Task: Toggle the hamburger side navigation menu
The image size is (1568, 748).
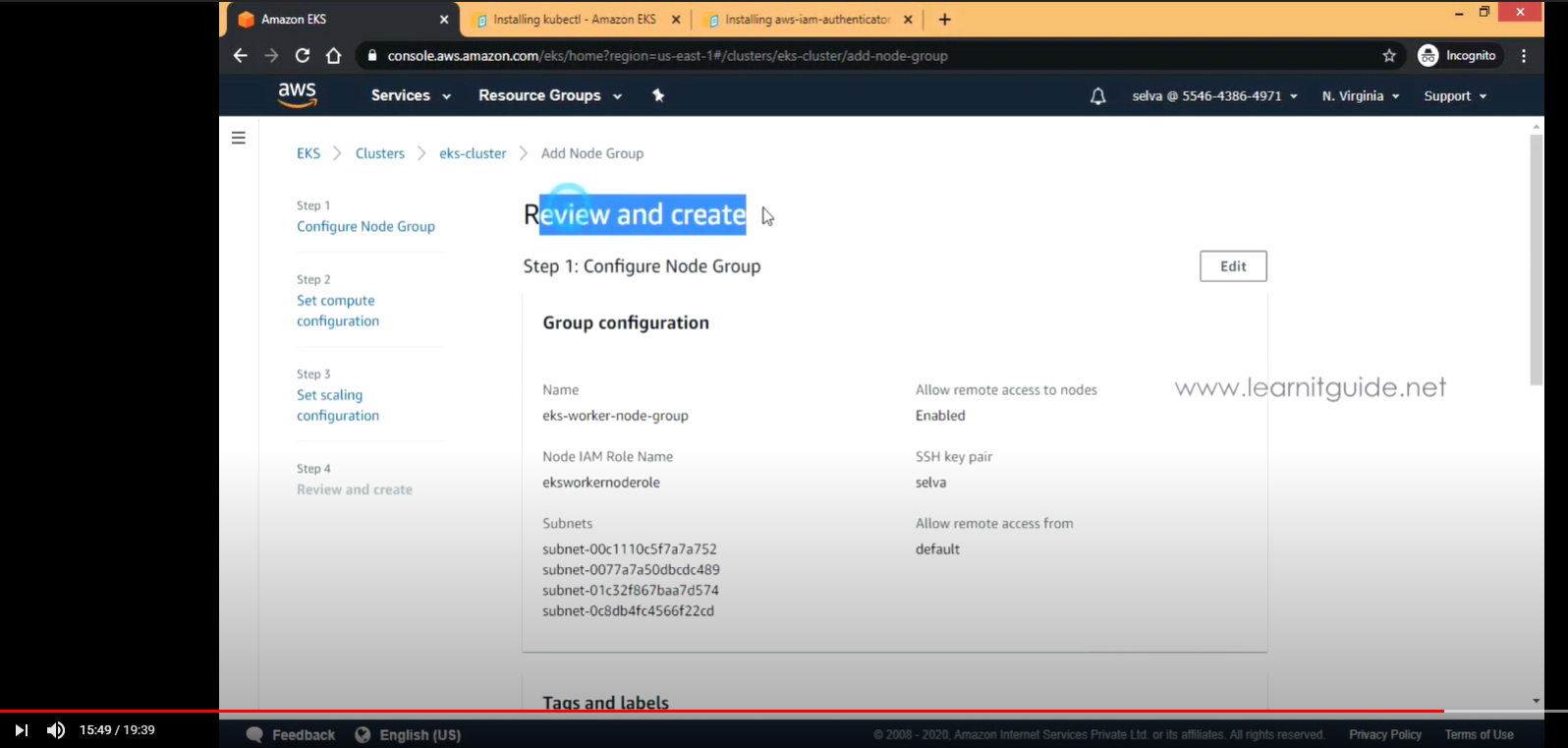Action: (238, 138)
